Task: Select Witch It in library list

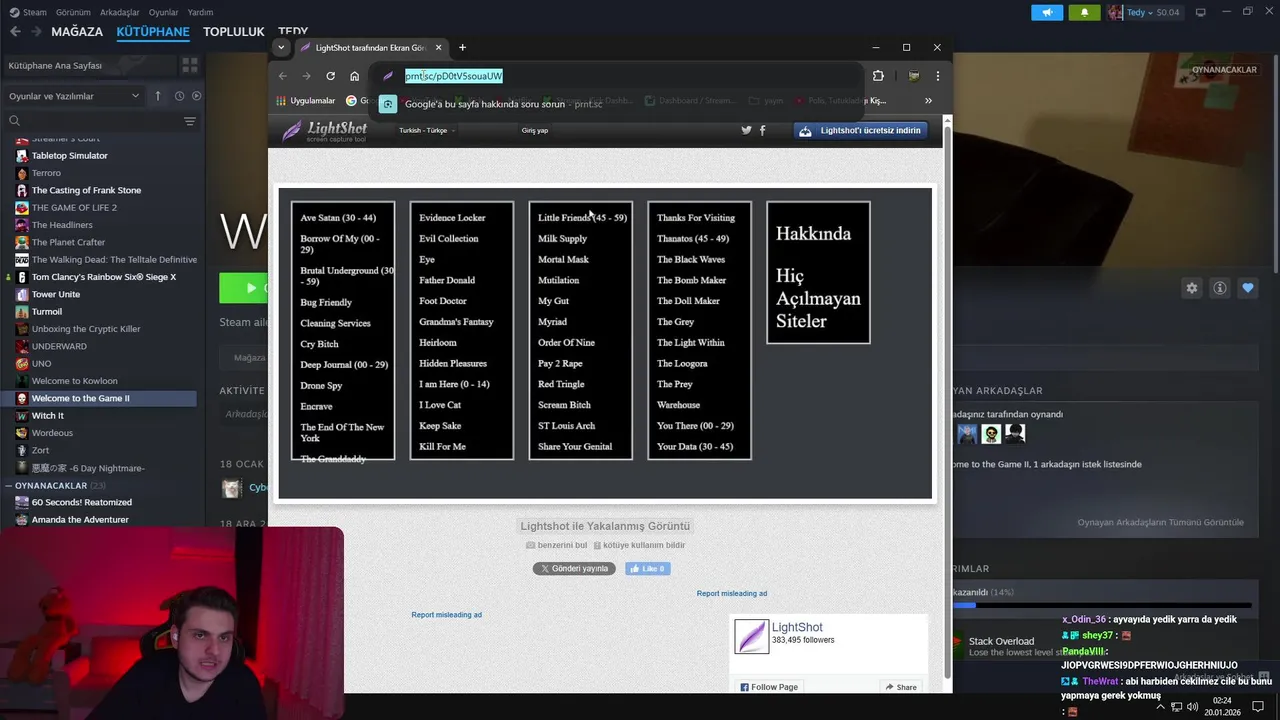Action: point(47,415)
